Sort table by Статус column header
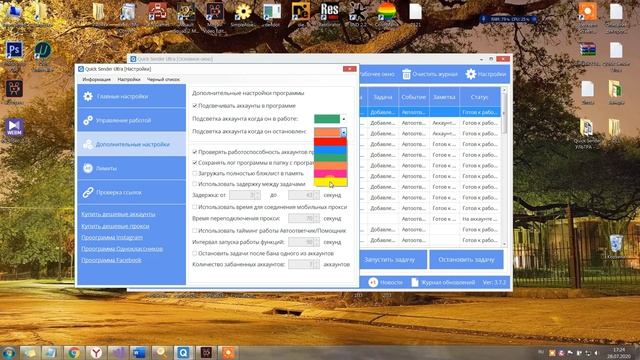The height and width of the screenshot is (360, 640). [480, 97]
